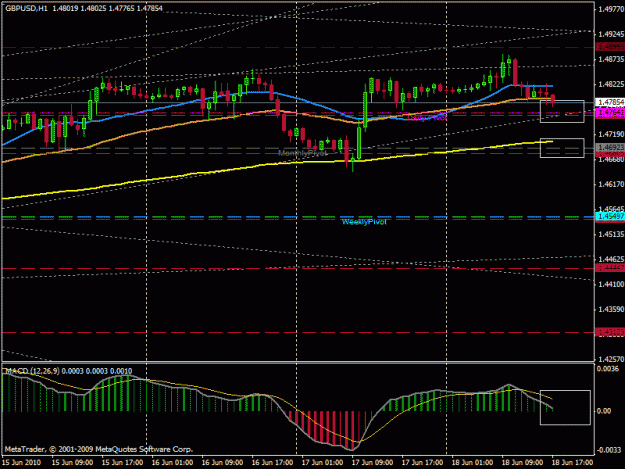
Task: Click price axis value 1.49245
Action: tap(611, 34)
